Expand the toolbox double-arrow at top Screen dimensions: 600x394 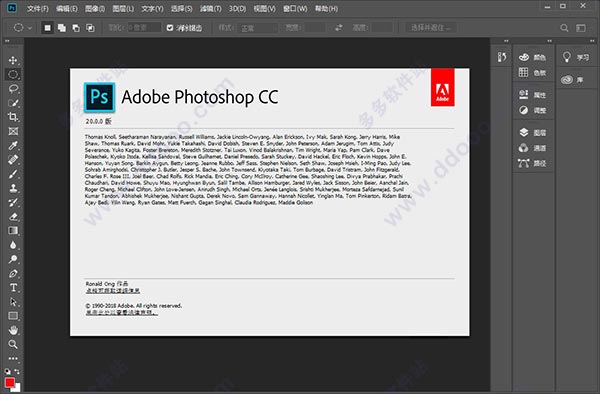click(7, 41)
